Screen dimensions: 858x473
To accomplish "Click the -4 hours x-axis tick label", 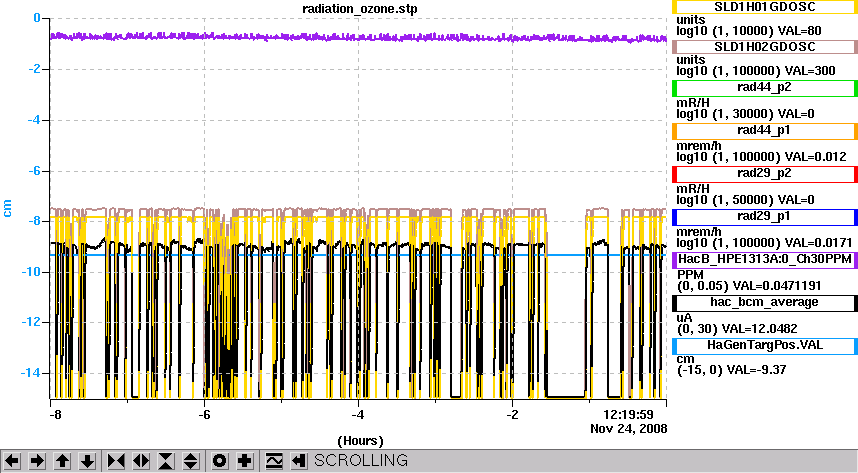I will (358, 414).
